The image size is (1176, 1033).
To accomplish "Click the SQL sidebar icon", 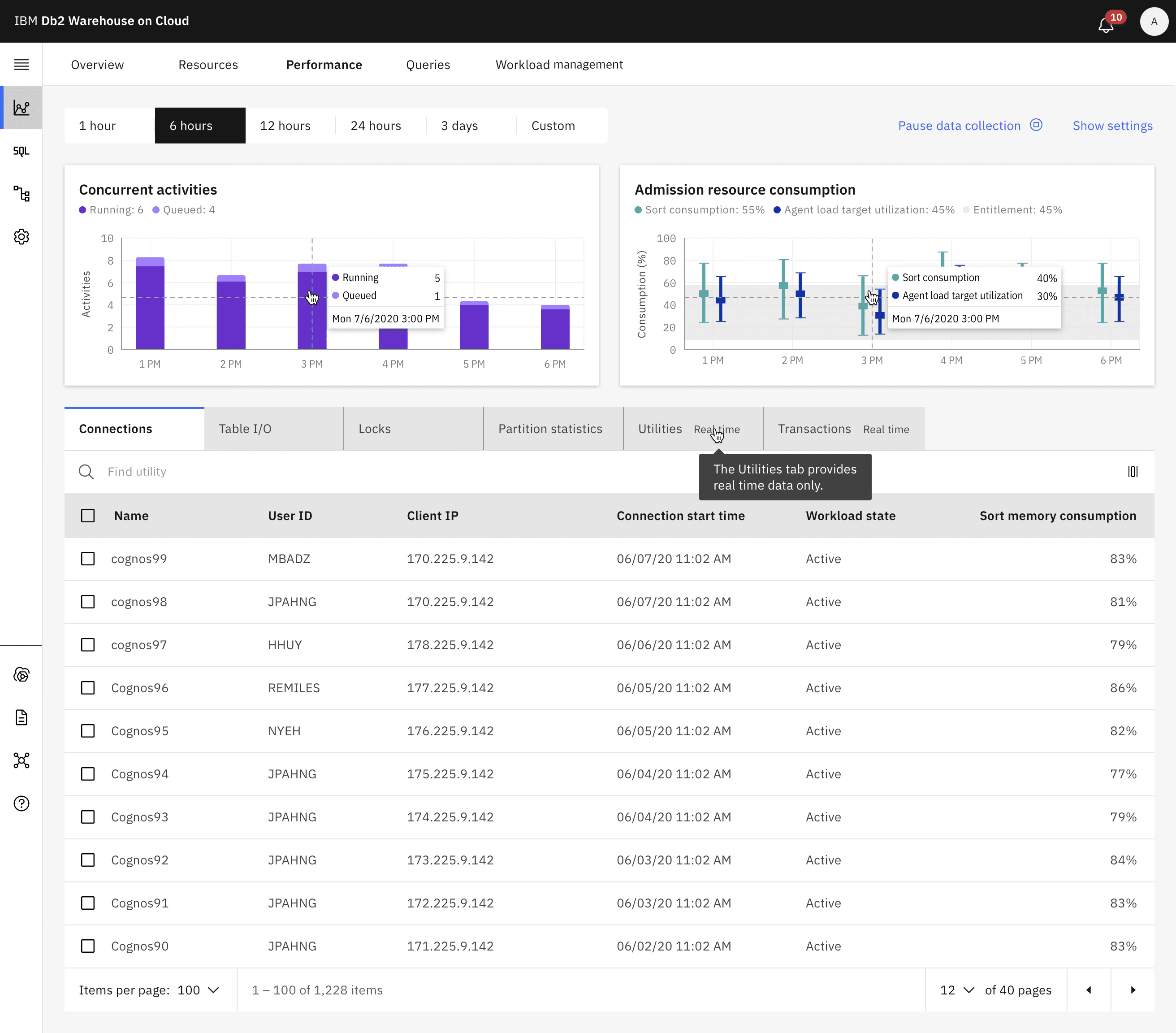I will (21, 151).
